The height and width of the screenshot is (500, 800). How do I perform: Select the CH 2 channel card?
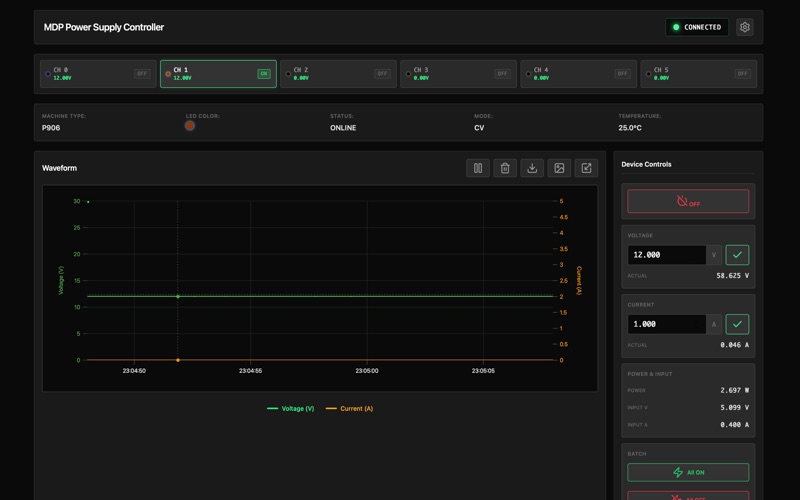338,74
